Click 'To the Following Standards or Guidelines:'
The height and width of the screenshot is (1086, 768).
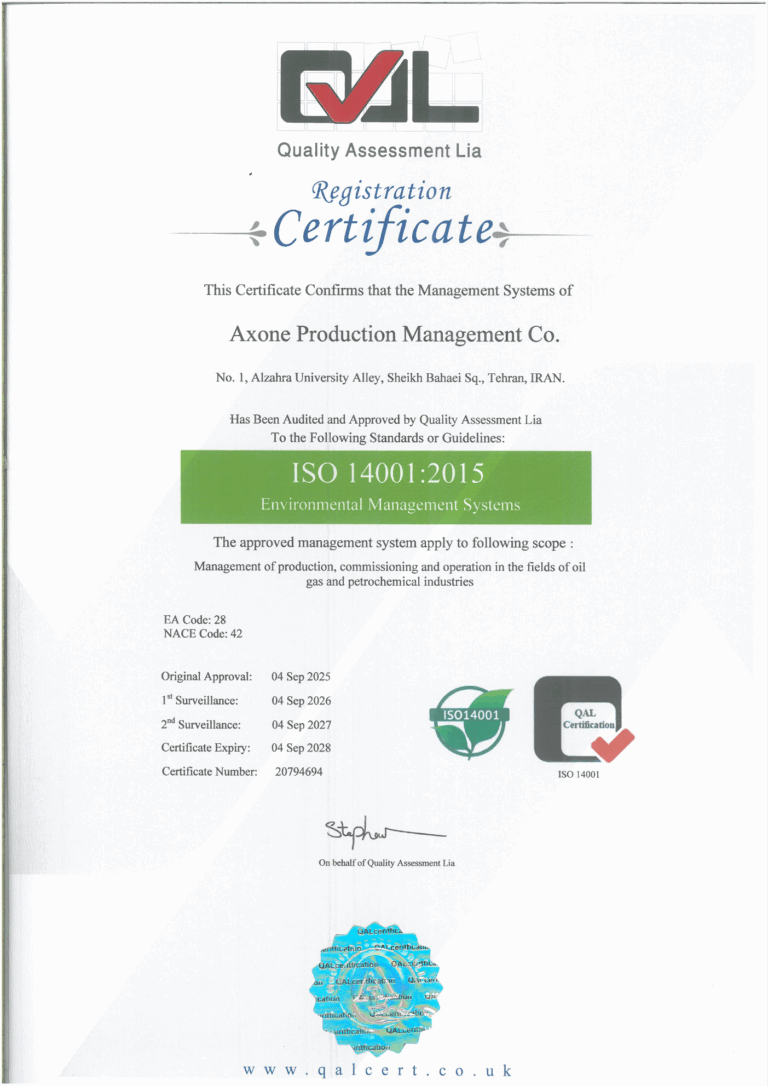click(x=388, y=438)
